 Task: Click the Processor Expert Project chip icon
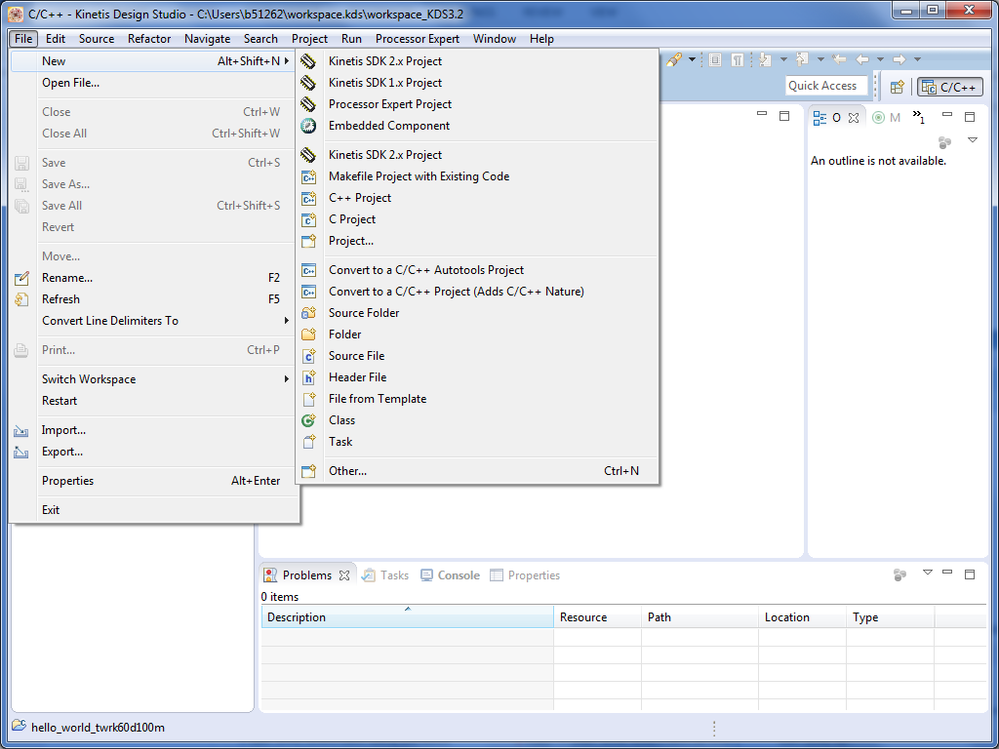pyautogui.click(x=308, y=104)
